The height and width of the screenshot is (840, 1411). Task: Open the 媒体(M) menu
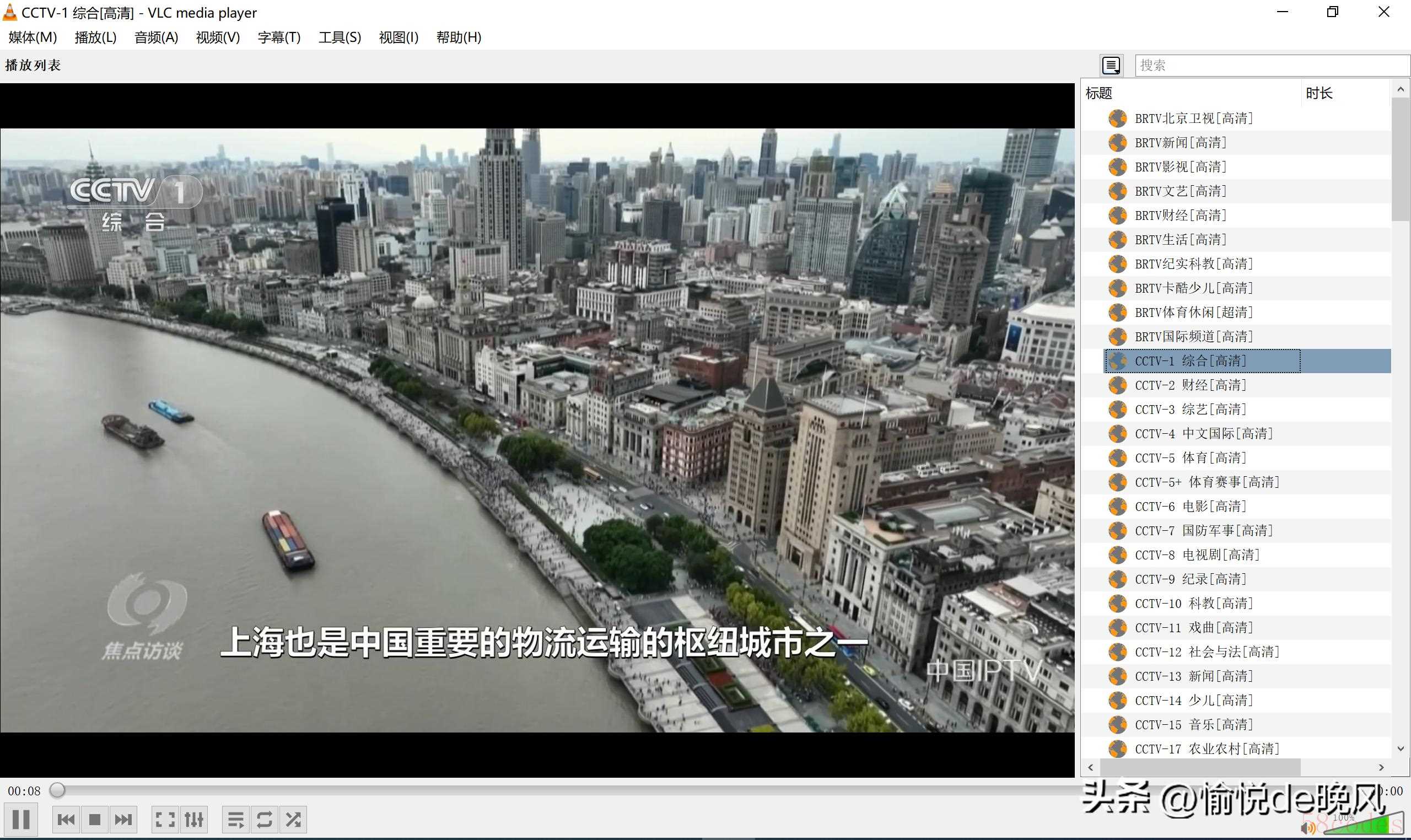[x=33, y=37]
